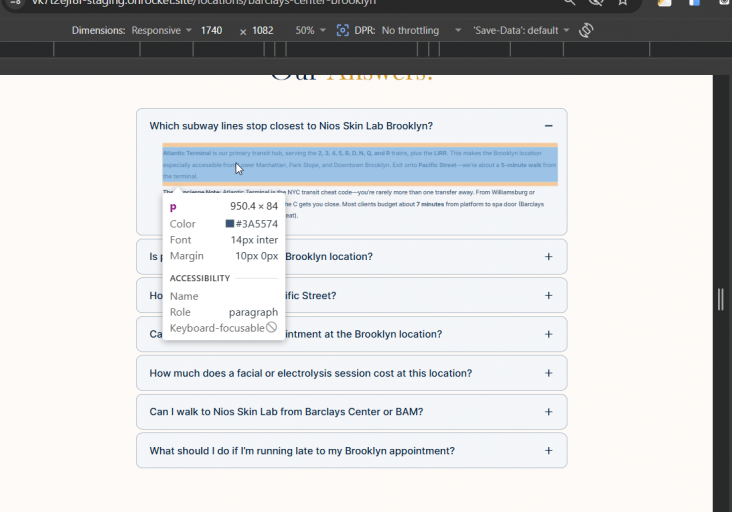Expand the Barclays Center or BAM FAQ

click(x=549, y=412)
